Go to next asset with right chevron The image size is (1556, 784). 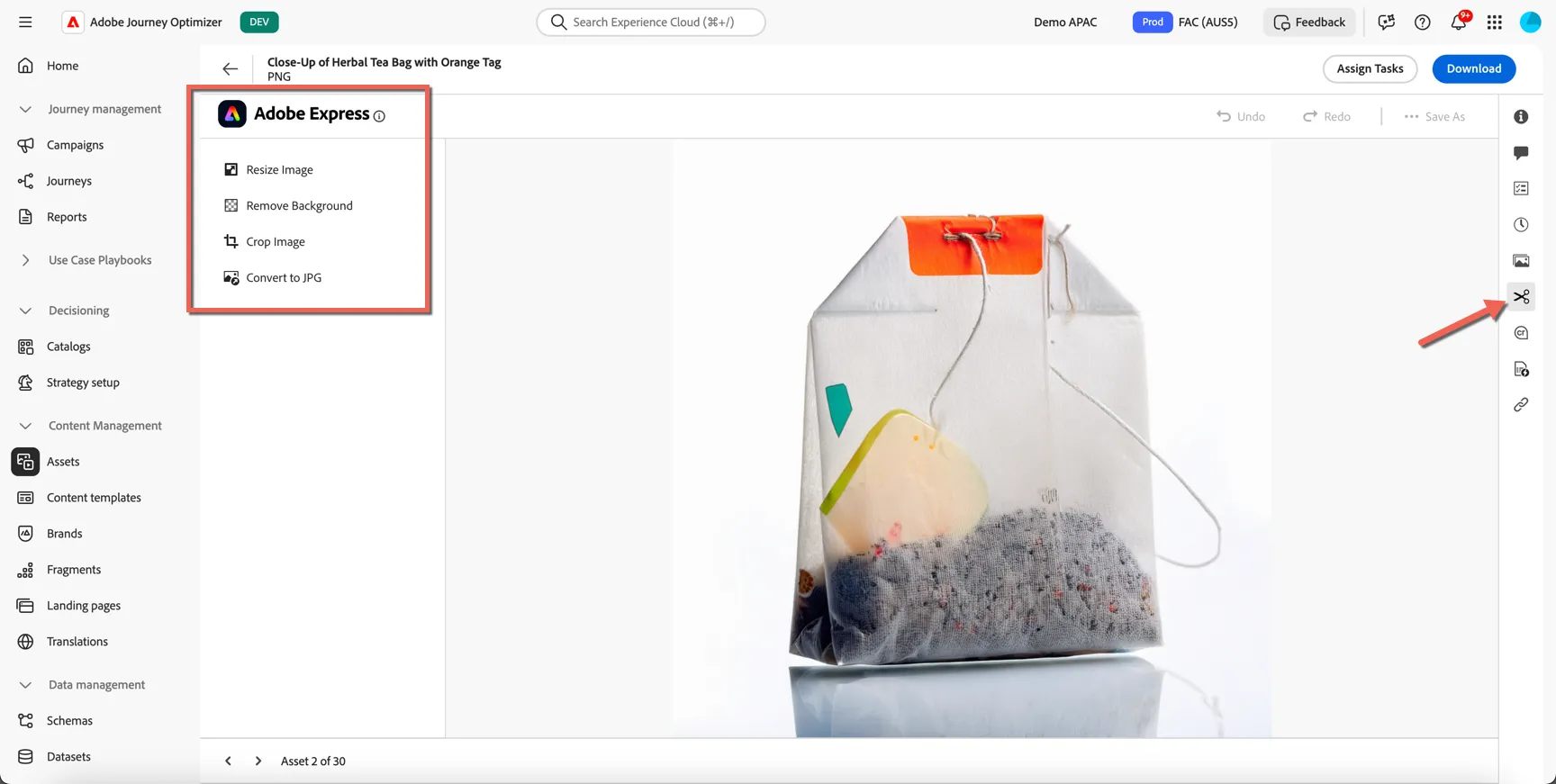click(258, 761)
